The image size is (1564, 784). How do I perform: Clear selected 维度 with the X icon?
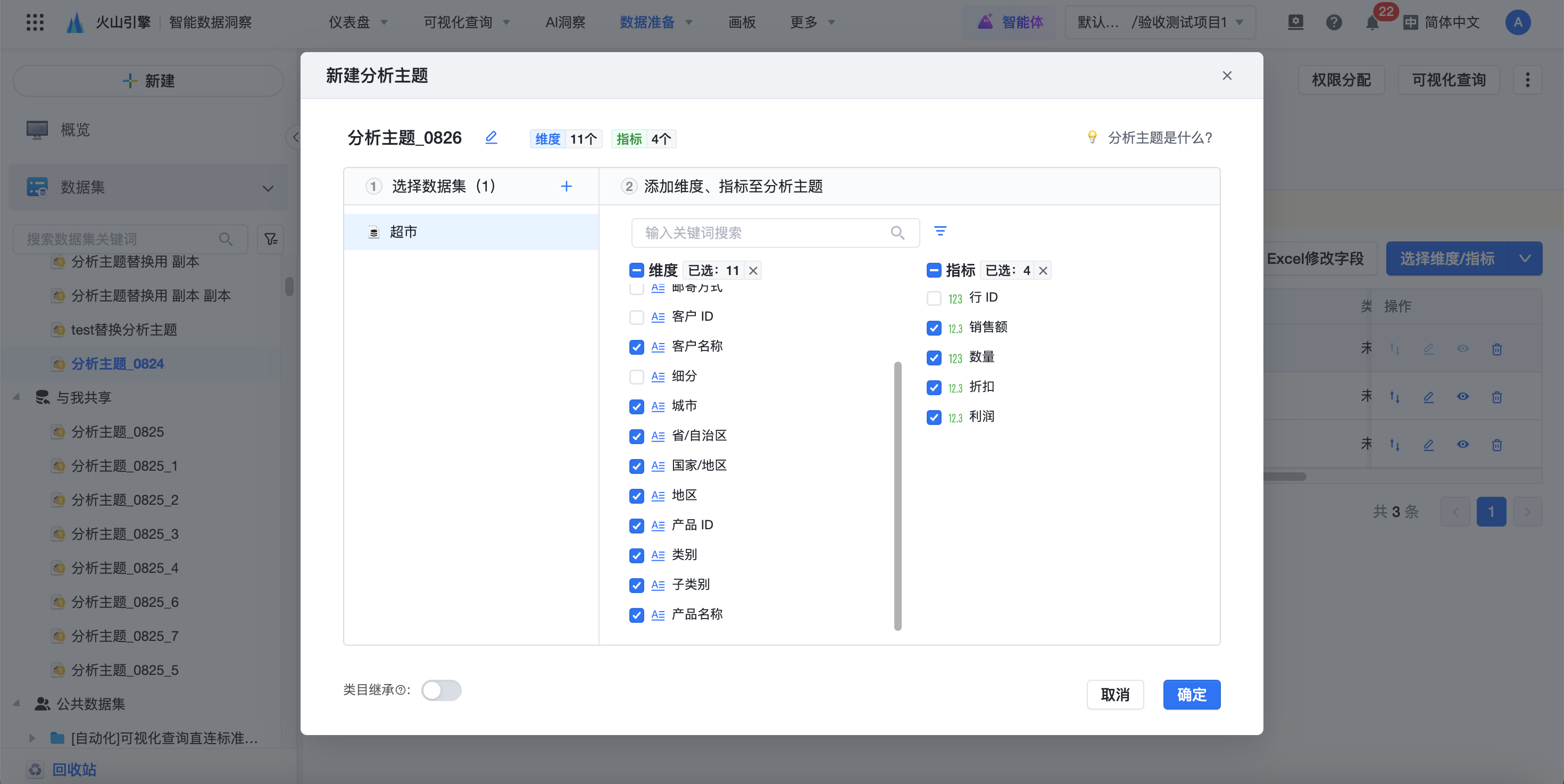(753, 271)
